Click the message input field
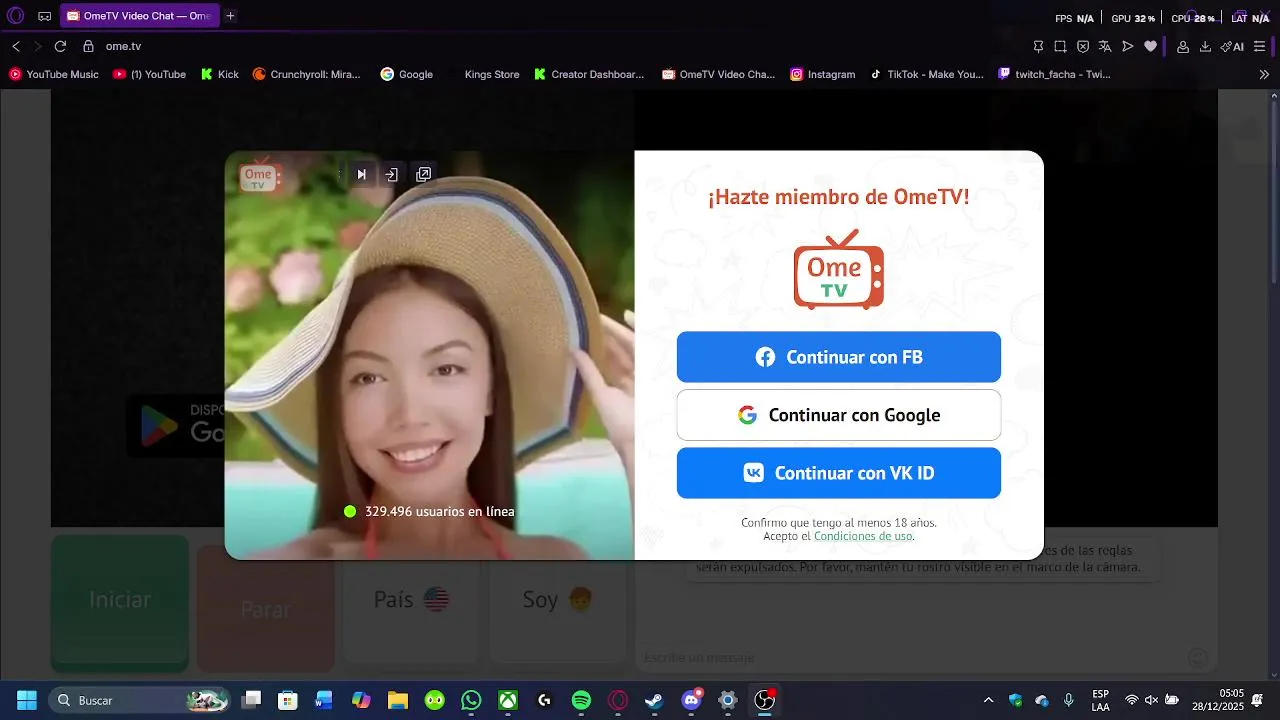Image resolution: width=1280 pixels, height=720 pixels. (x=910, y=657)
